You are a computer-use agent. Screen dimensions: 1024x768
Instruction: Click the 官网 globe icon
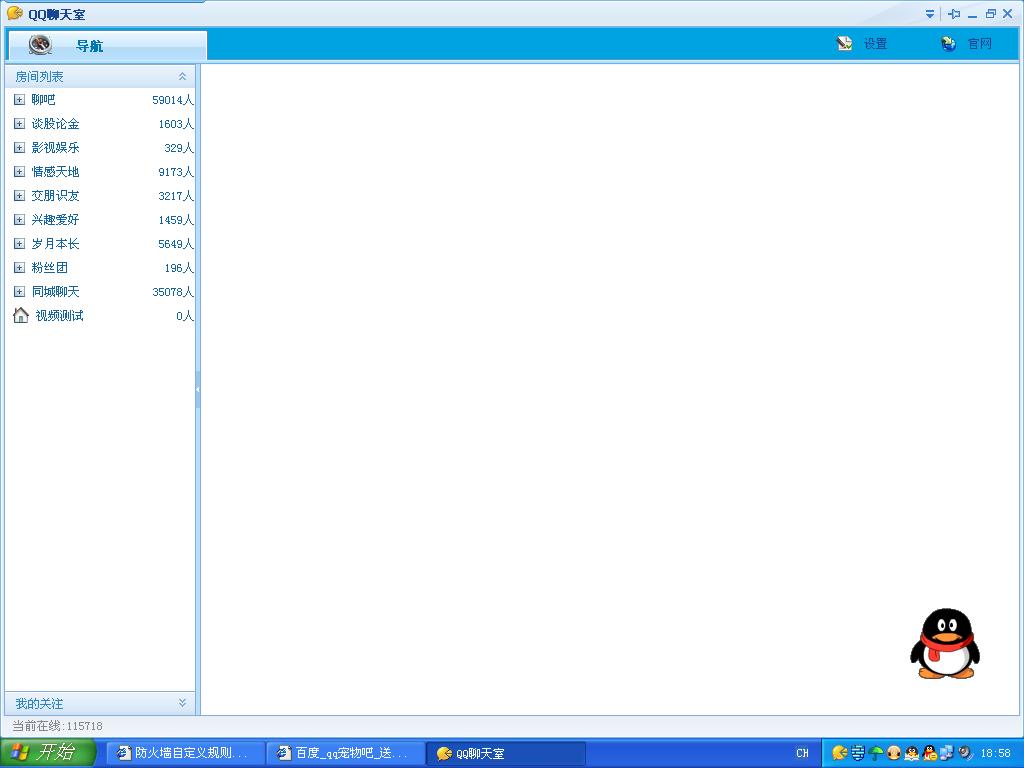click(x=948, y=44)
